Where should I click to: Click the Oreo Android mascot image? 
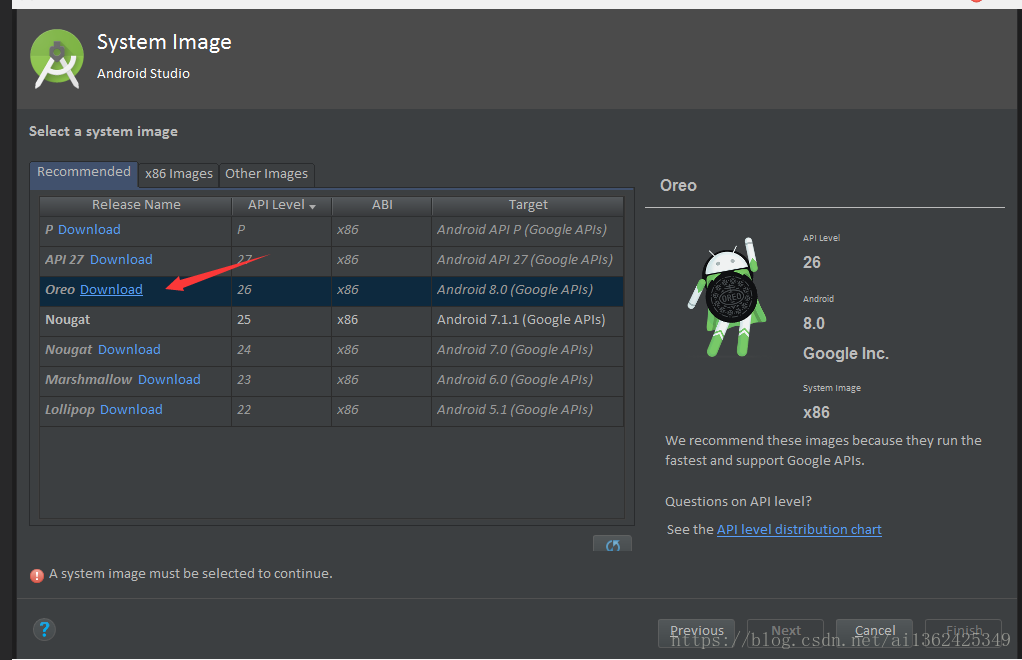(x=727, y=298)
